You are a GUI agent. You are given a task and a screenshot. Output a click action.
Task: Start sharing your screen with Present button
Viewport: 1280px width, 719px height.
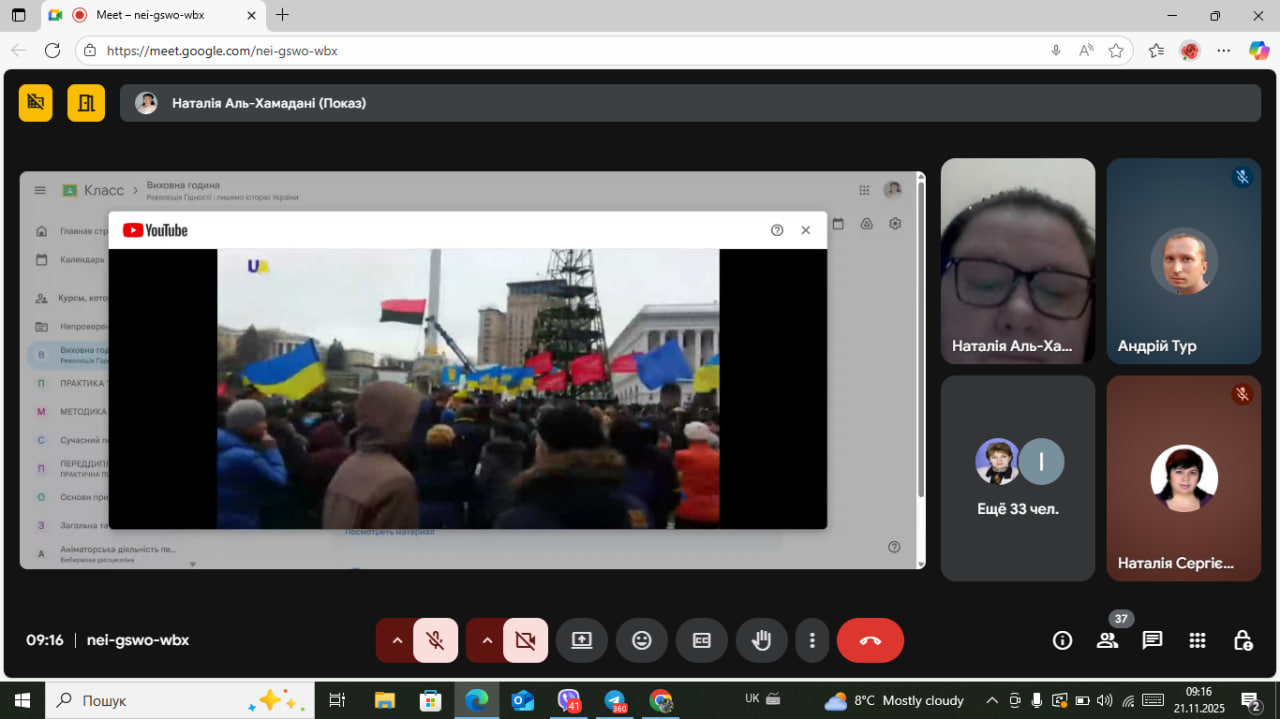(582, 640)
